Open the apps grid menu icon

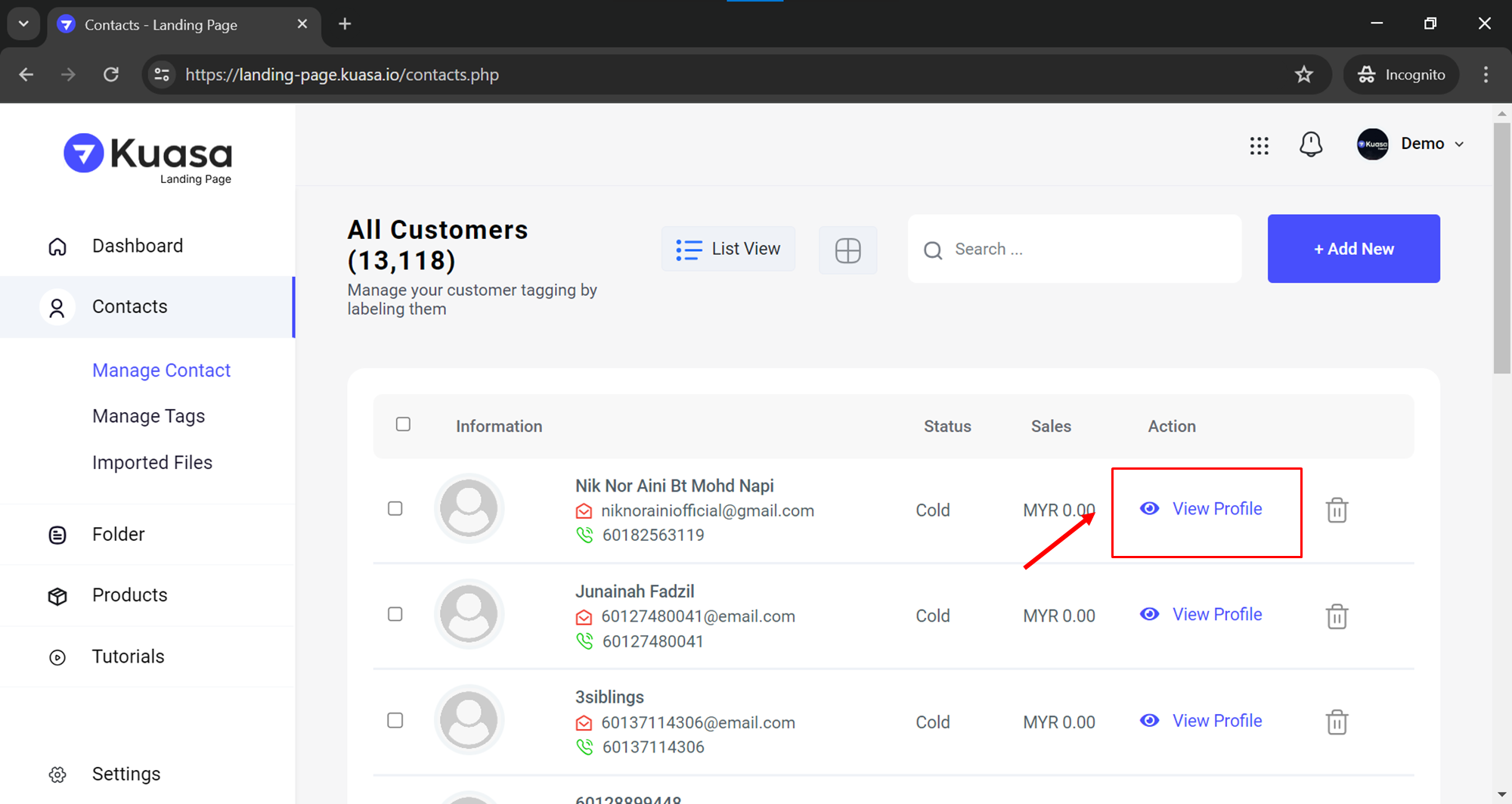point(1259,145)
